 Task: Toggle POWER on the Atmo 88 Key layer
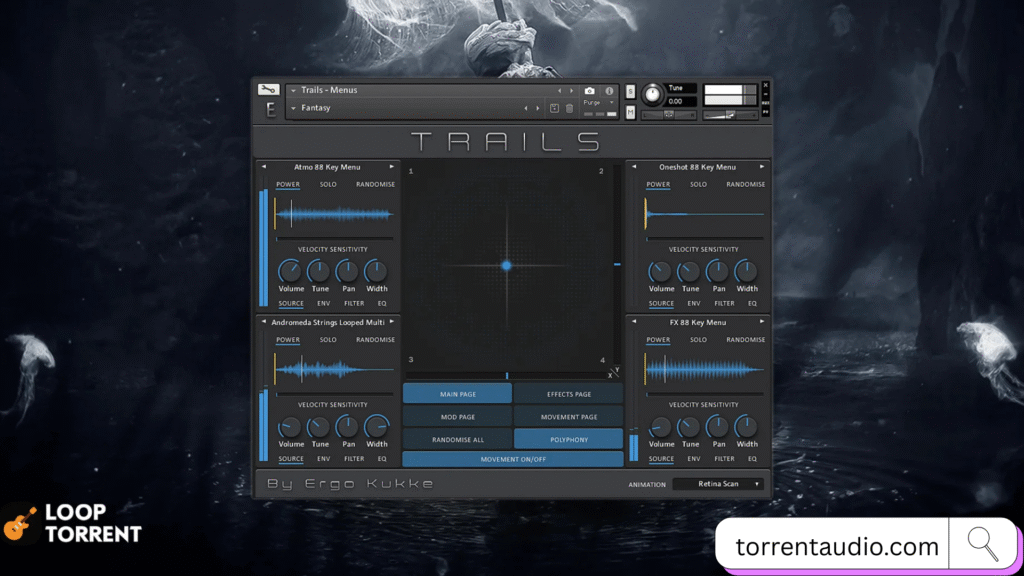[288, 184]
